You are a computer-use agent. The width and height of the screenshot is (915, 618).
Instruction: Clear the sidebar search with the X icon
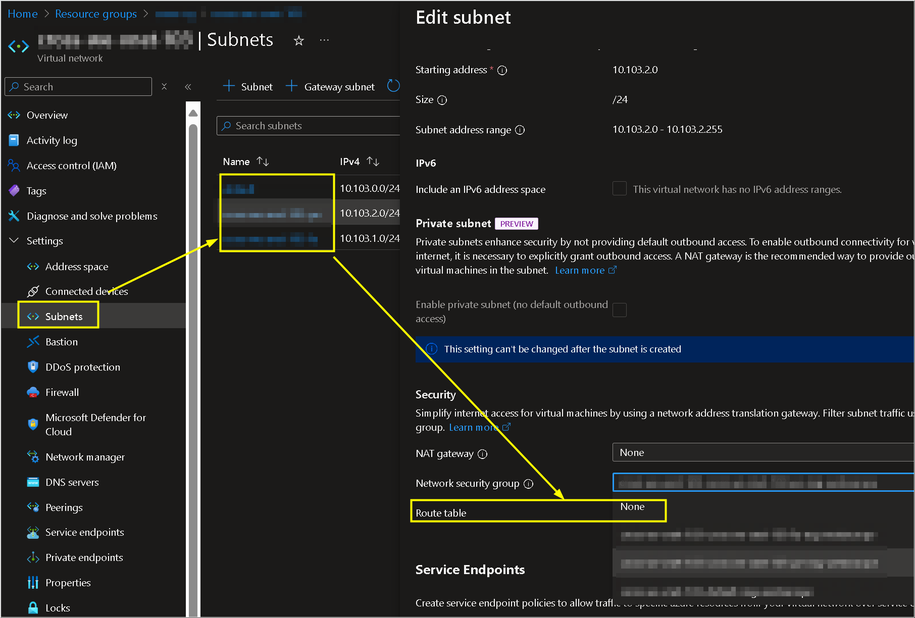click(164, 86)
